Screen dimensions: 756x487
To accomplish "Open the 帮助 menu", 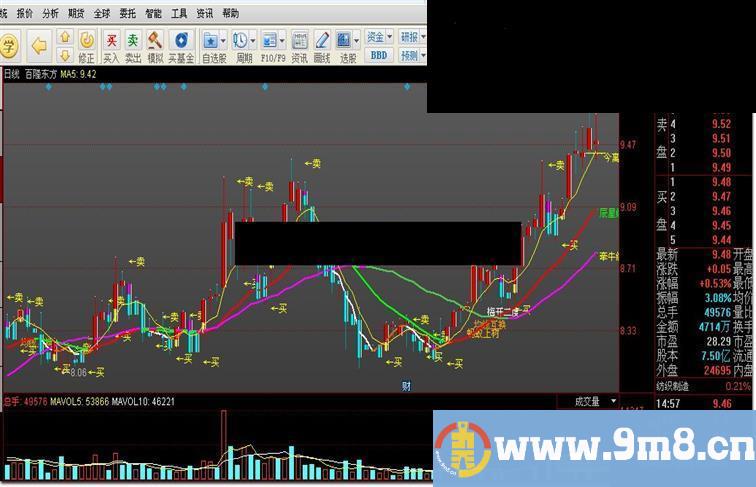I will point(230,13).
